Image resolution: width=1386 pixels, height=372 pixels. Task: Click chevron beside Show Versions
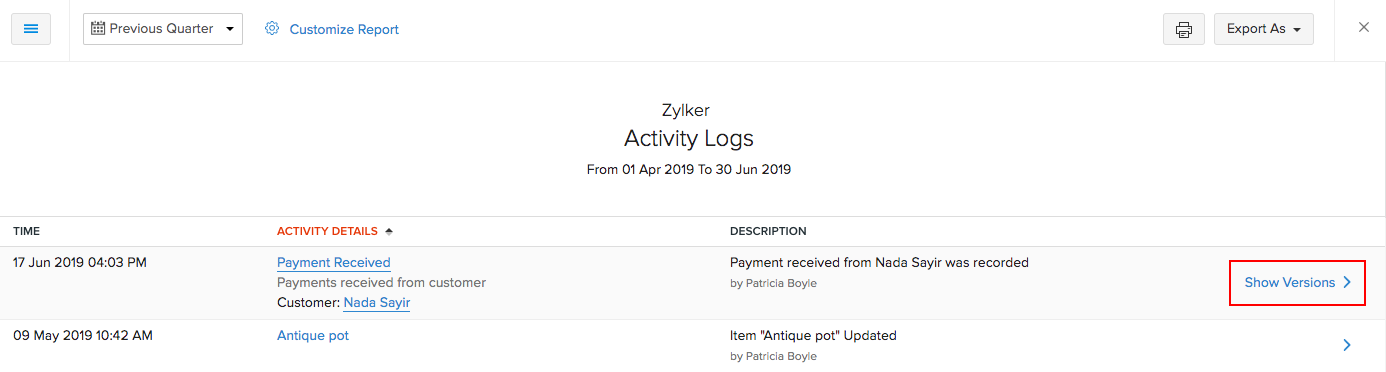click(x=1347, y=283)
